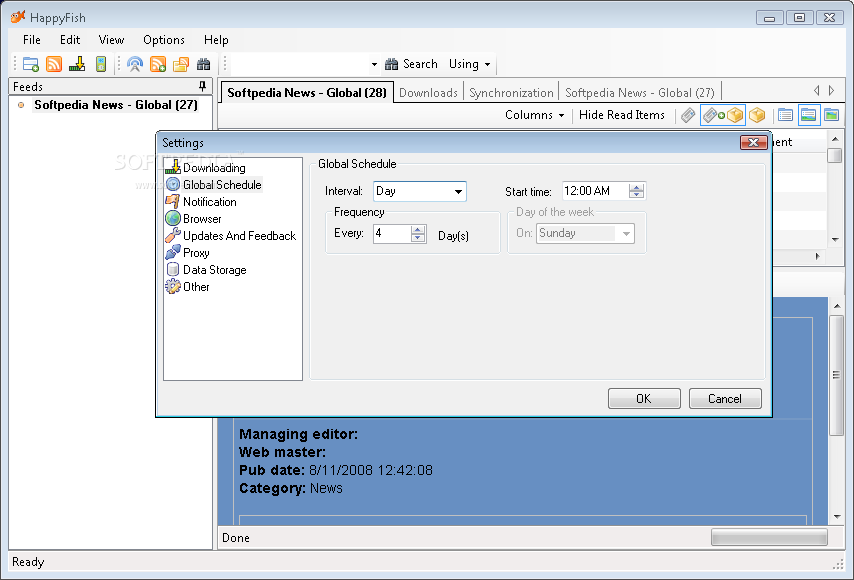Open the search box dropdown arrow

pyautogui.click(x=374, y=64)
